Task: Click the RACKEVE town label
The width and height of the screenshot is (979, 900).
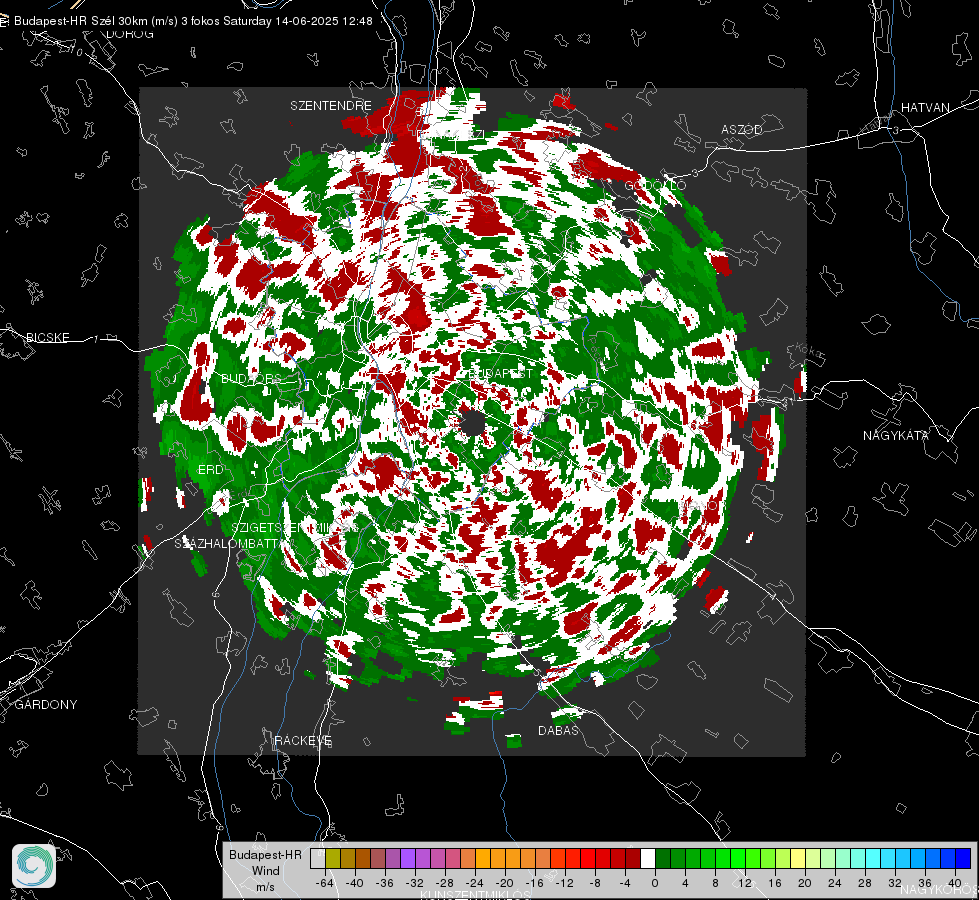Action: [x=303, y=741]
